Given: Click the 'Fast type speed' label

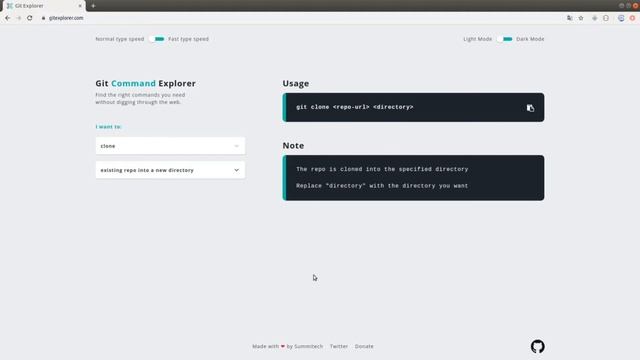Looking at the screenshot, I should coord(188,39).
